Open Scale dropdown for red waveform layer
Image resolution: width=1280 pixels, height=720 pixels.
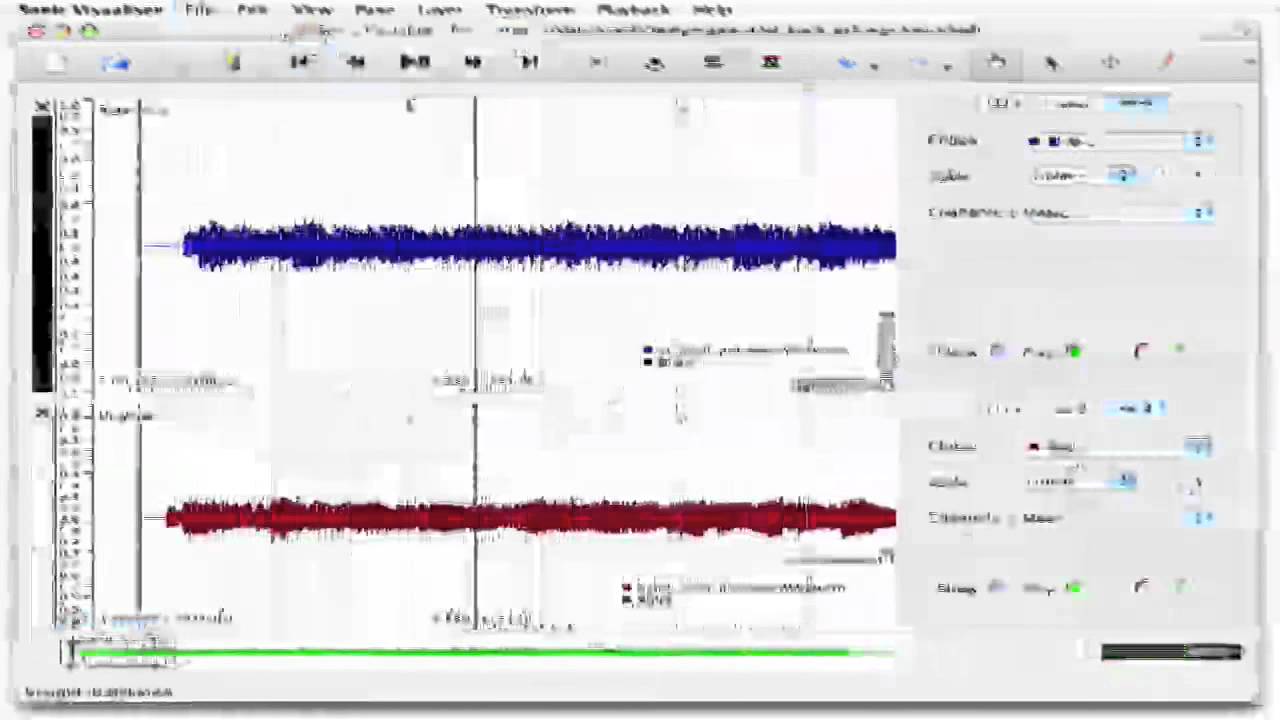pyautogui.click(x=1082, y=481)
